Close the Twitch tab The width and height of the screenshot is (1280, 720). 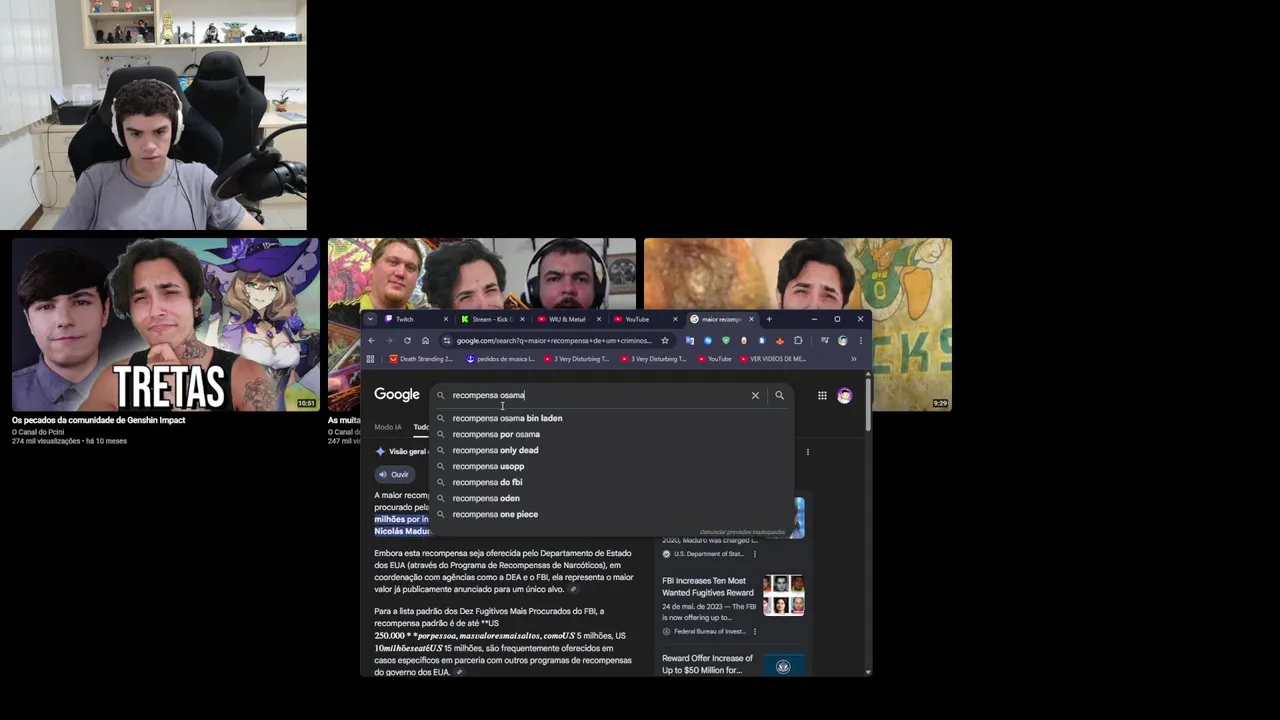pyautogui.click(x=446, y=319)
